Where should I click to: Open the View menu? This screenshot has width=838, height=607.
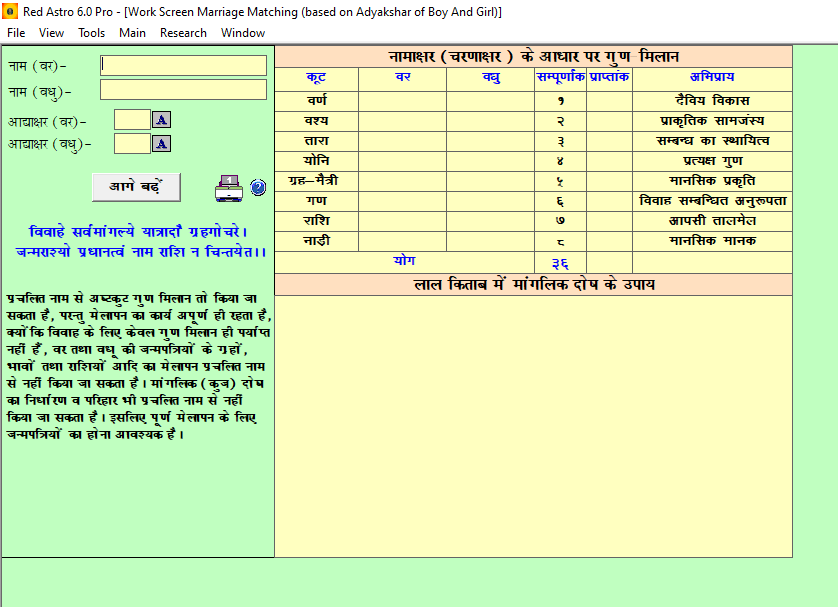click(x=51, y=33)
